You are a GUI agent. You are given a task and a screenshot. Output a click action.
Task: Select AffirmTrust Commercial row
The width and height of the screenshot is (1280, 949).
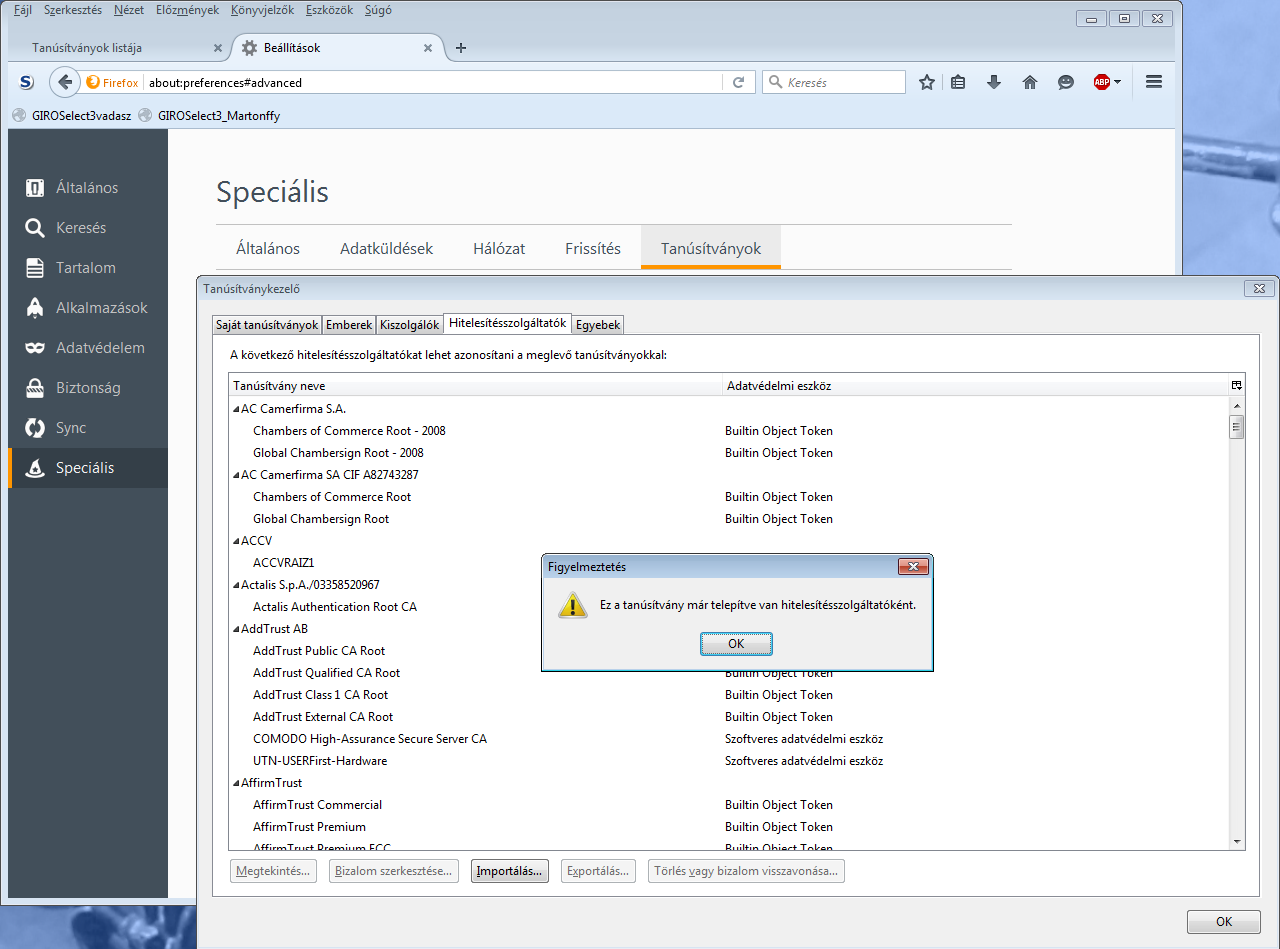pos(729,805)
